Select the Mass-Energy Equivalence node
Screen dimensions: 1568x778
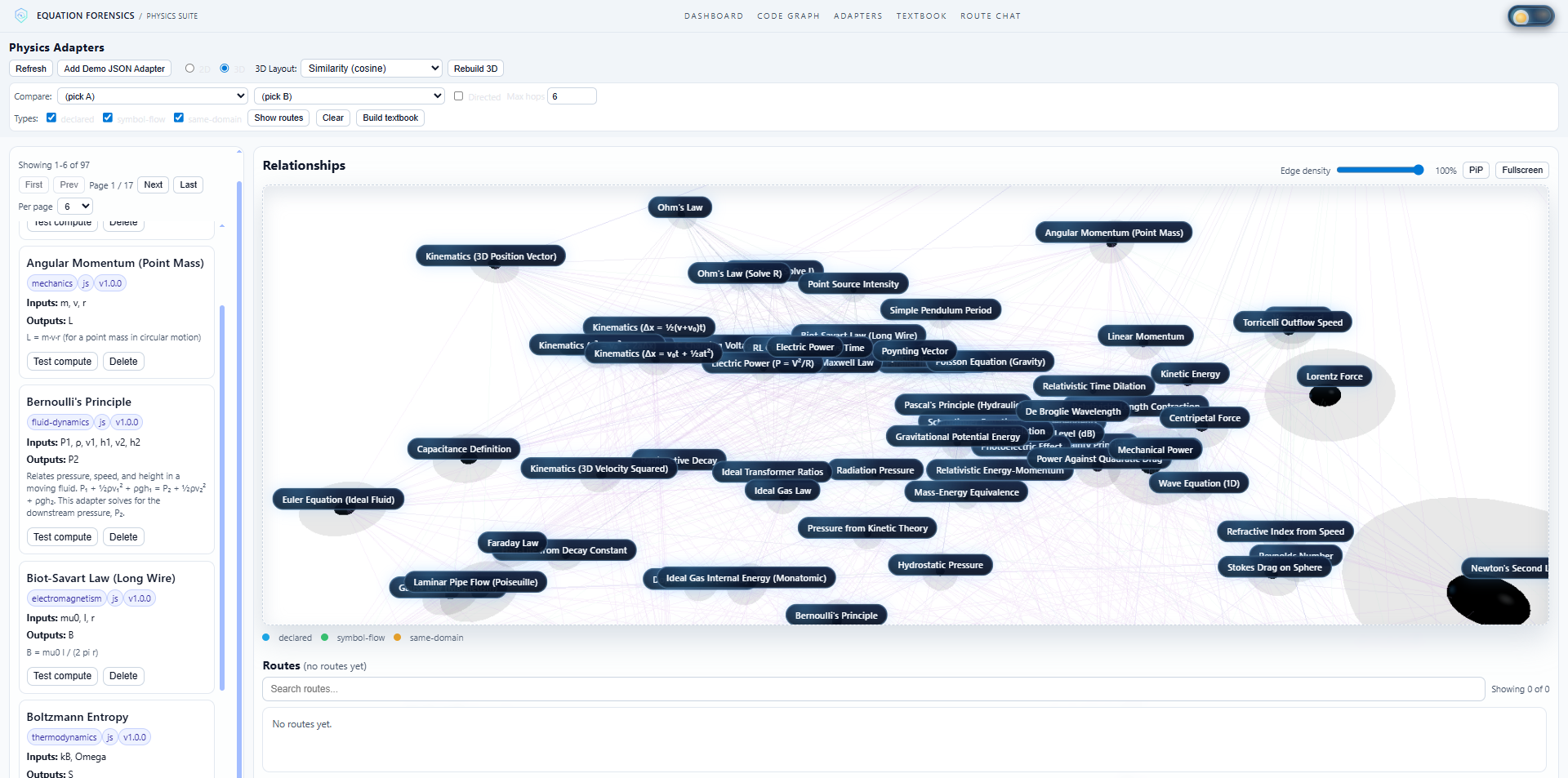[966, 492]
